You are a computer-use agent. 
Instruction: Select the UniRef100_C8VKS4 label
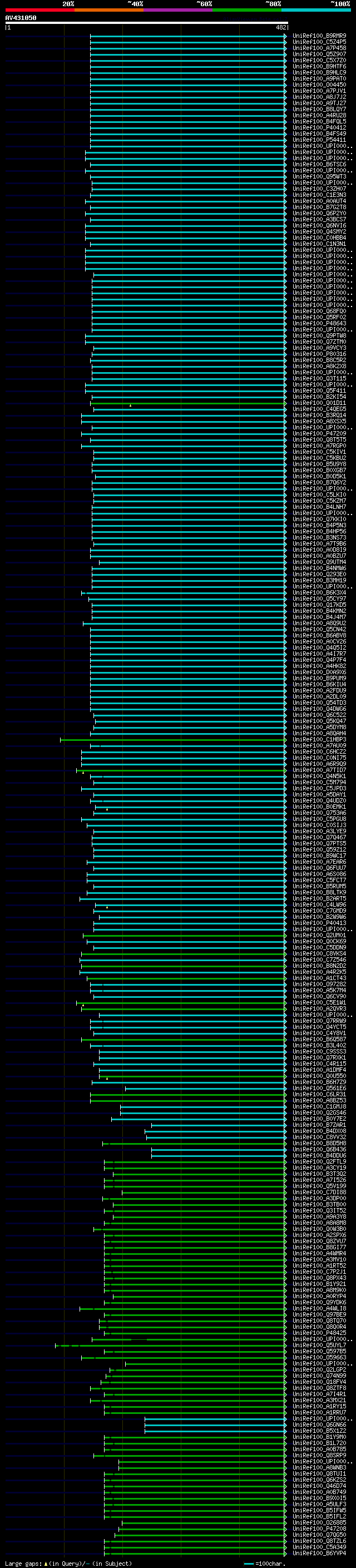coord(319,953)
